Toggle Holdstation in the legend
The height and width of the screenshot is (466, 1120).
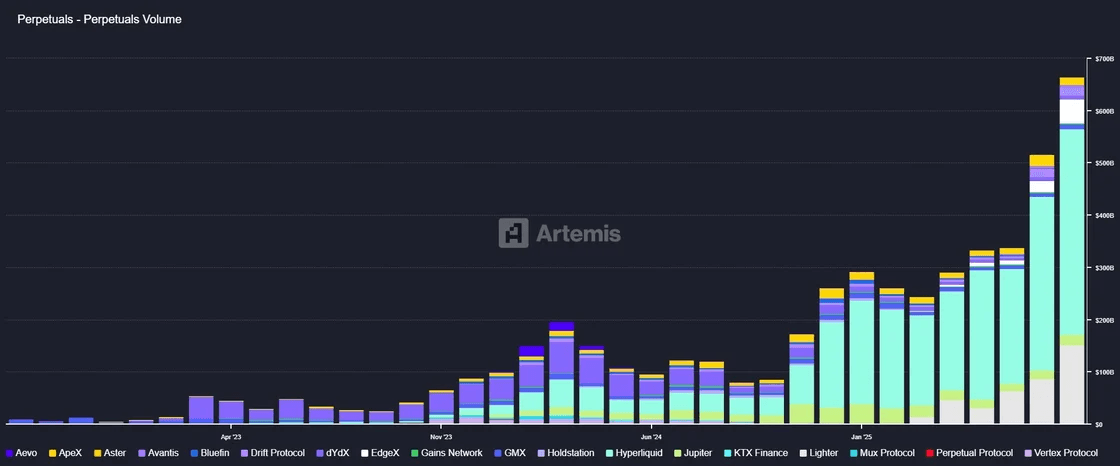564,453
